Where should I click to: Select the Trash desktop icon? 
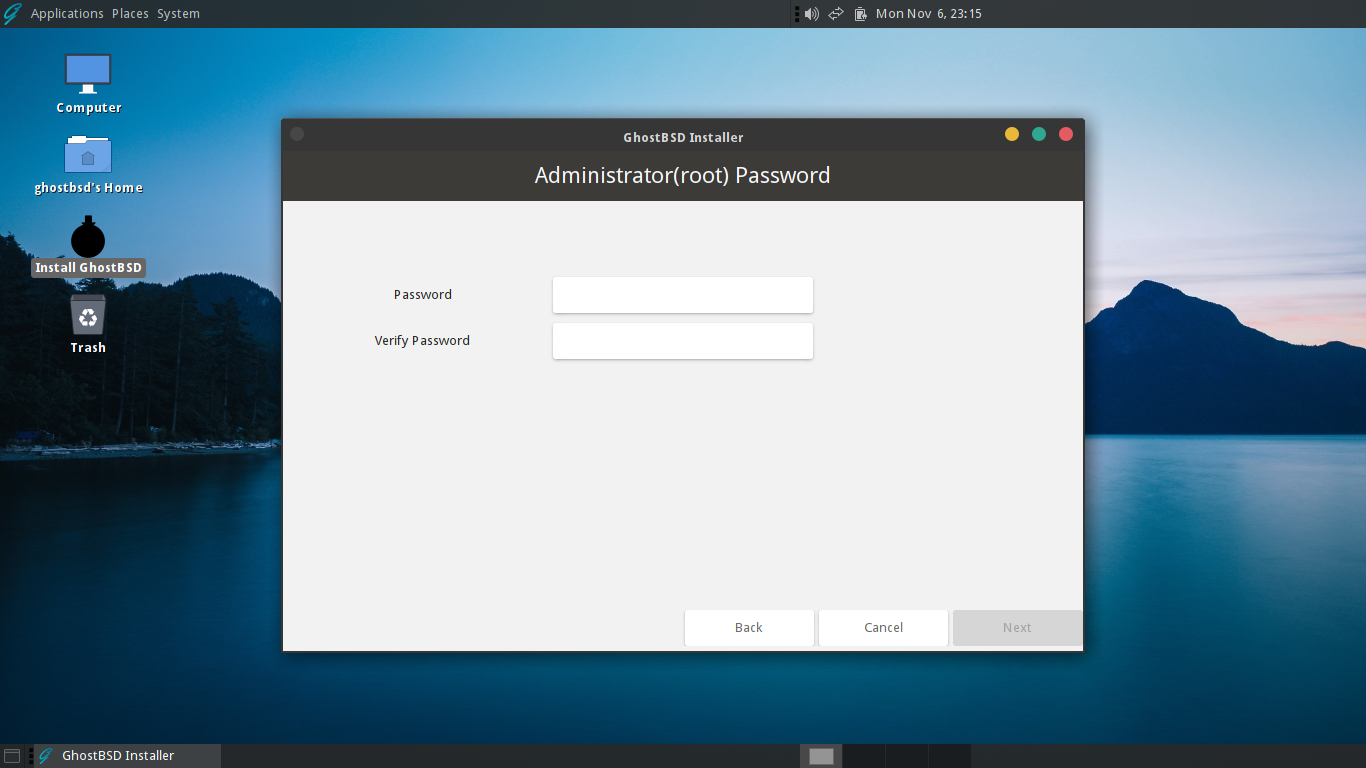pyautogui.click(x=88, y=315)
